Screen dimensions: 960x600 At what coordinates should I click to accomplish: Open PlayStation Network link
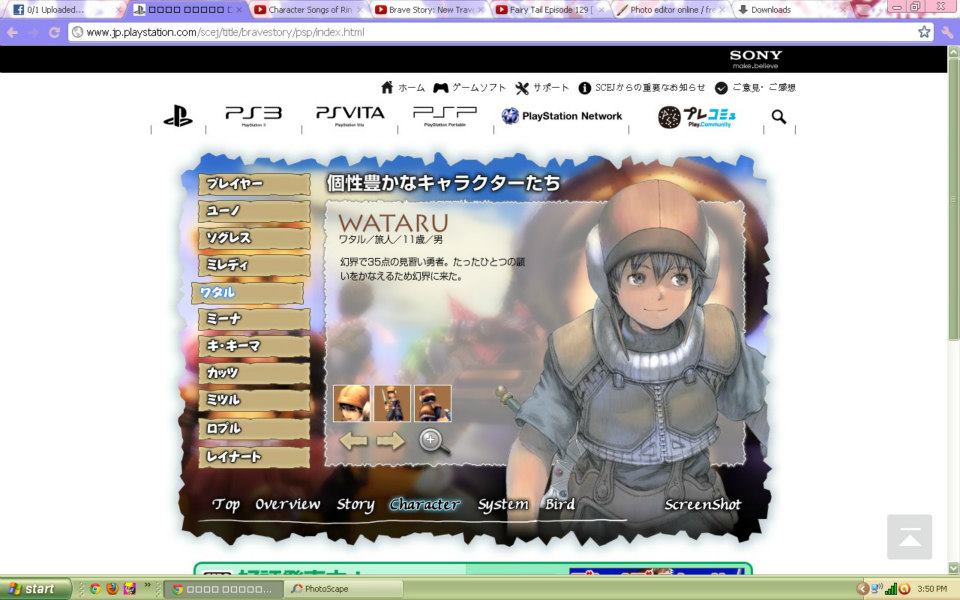(x=561, y=116)
